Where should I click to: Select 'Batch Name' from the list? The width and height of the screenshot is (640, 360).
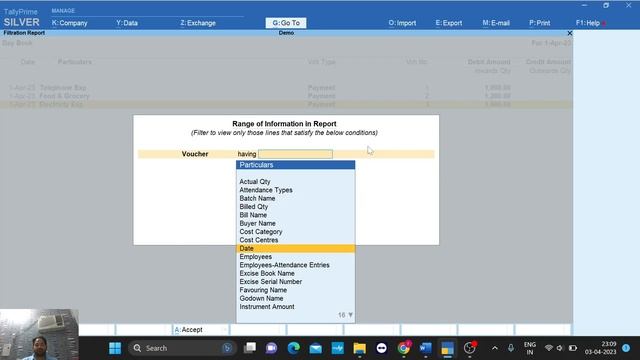[296, 198]
